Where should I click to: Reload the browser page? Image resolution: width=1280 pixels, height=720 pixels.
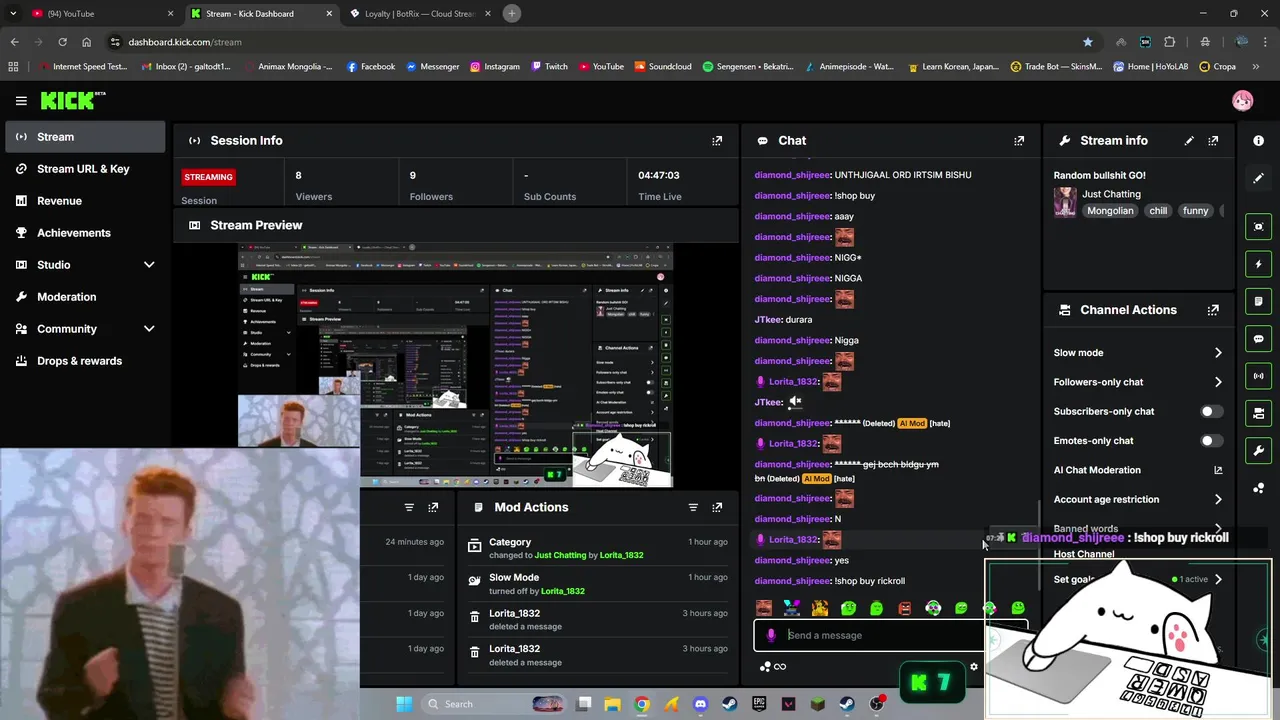point(62,42)
